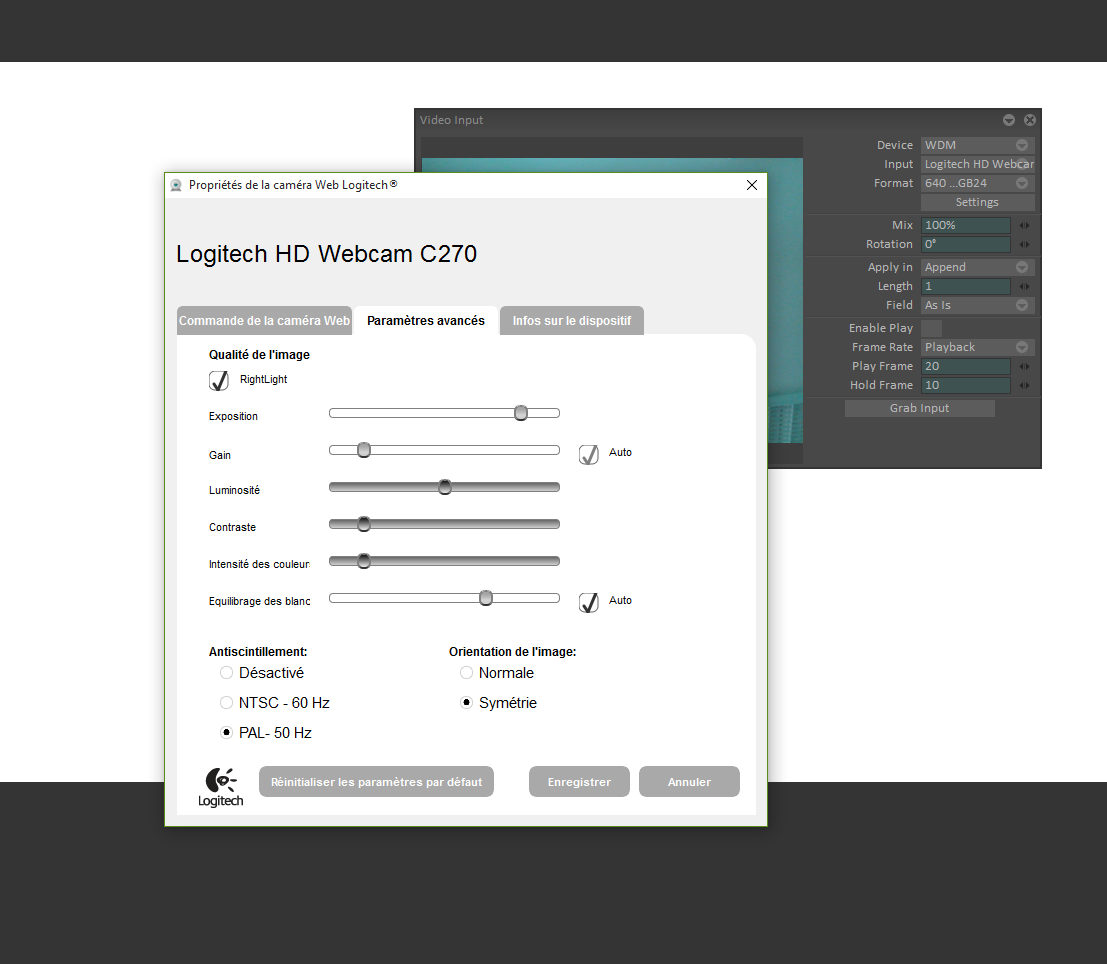Collapse the Video Input panel with its round arrow icon
Viewport: 1107px width, 964px height.
tap(1009, 120)
